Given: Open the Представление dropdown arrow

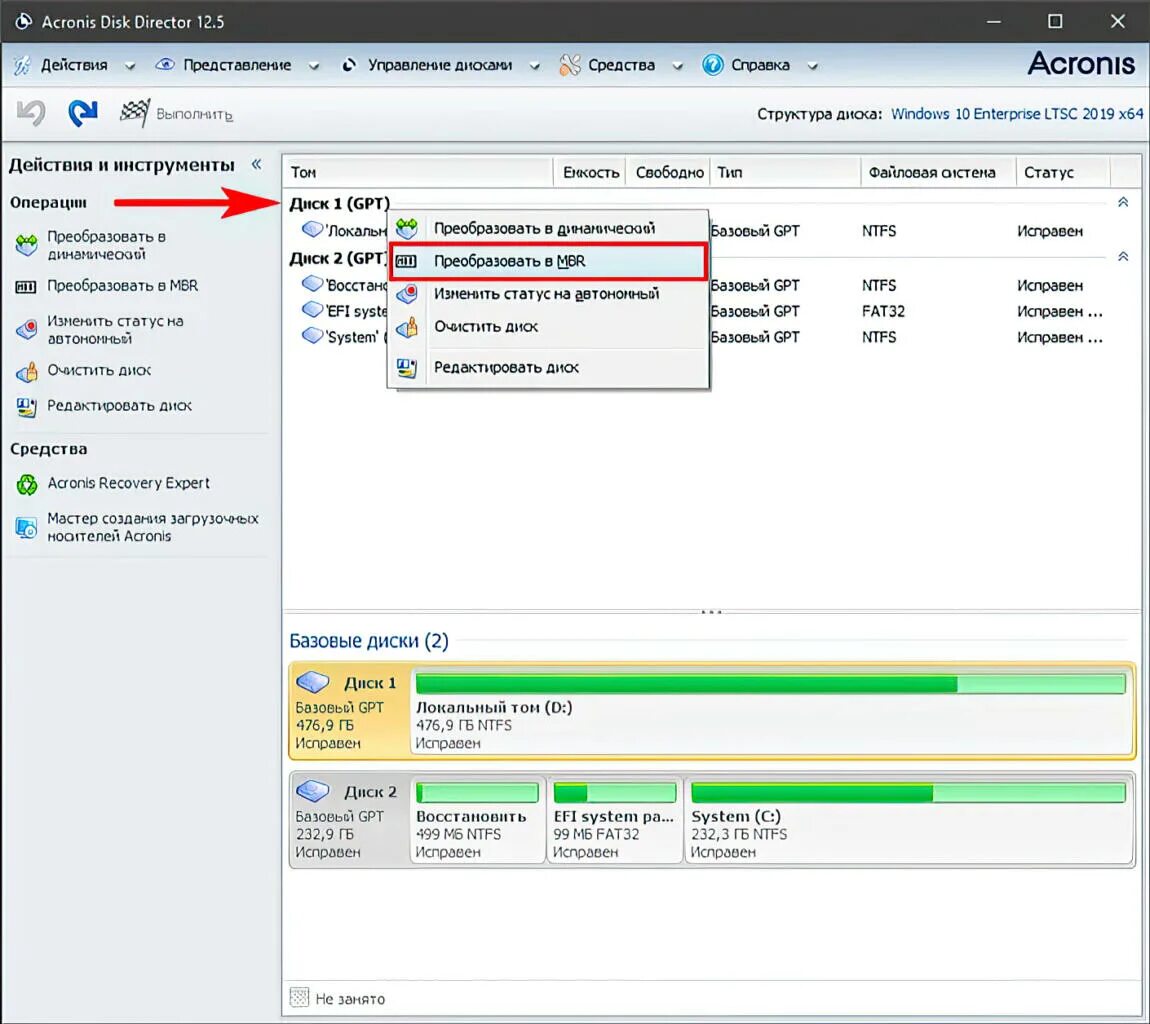Looking at the screenshot, I should point(314,66).
